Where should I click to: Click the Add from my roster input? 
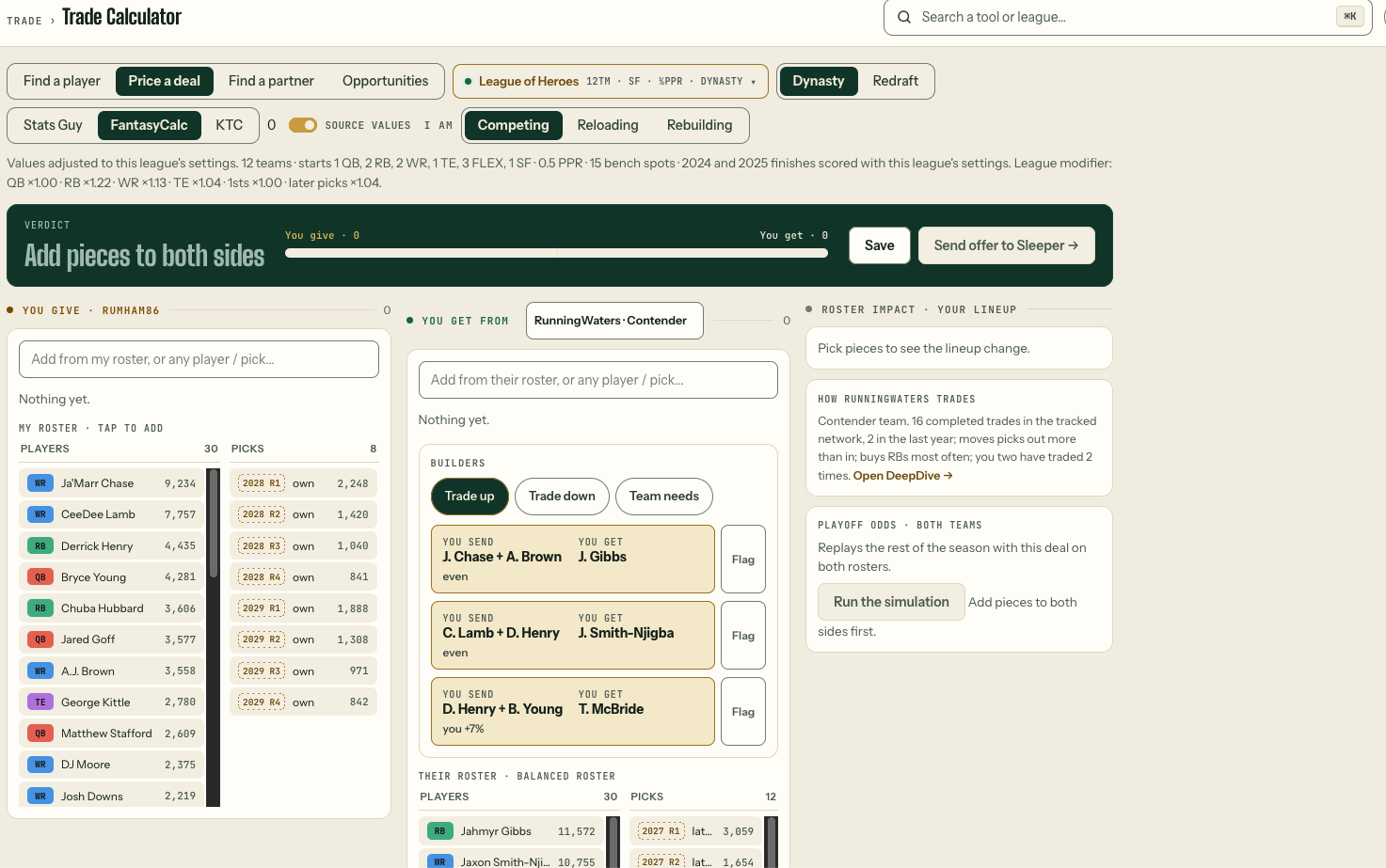tap(199, 359)
